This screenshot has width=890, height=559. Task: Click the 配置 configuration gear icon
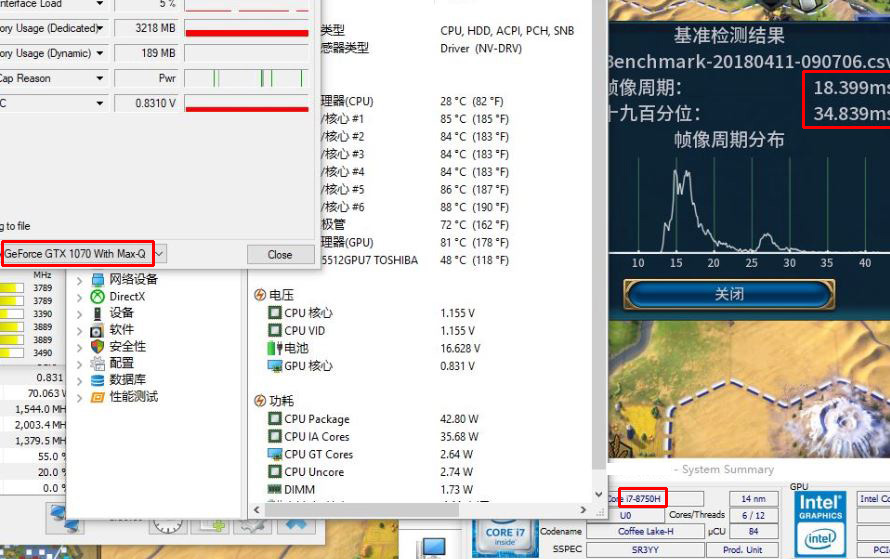tap(98, 363)
